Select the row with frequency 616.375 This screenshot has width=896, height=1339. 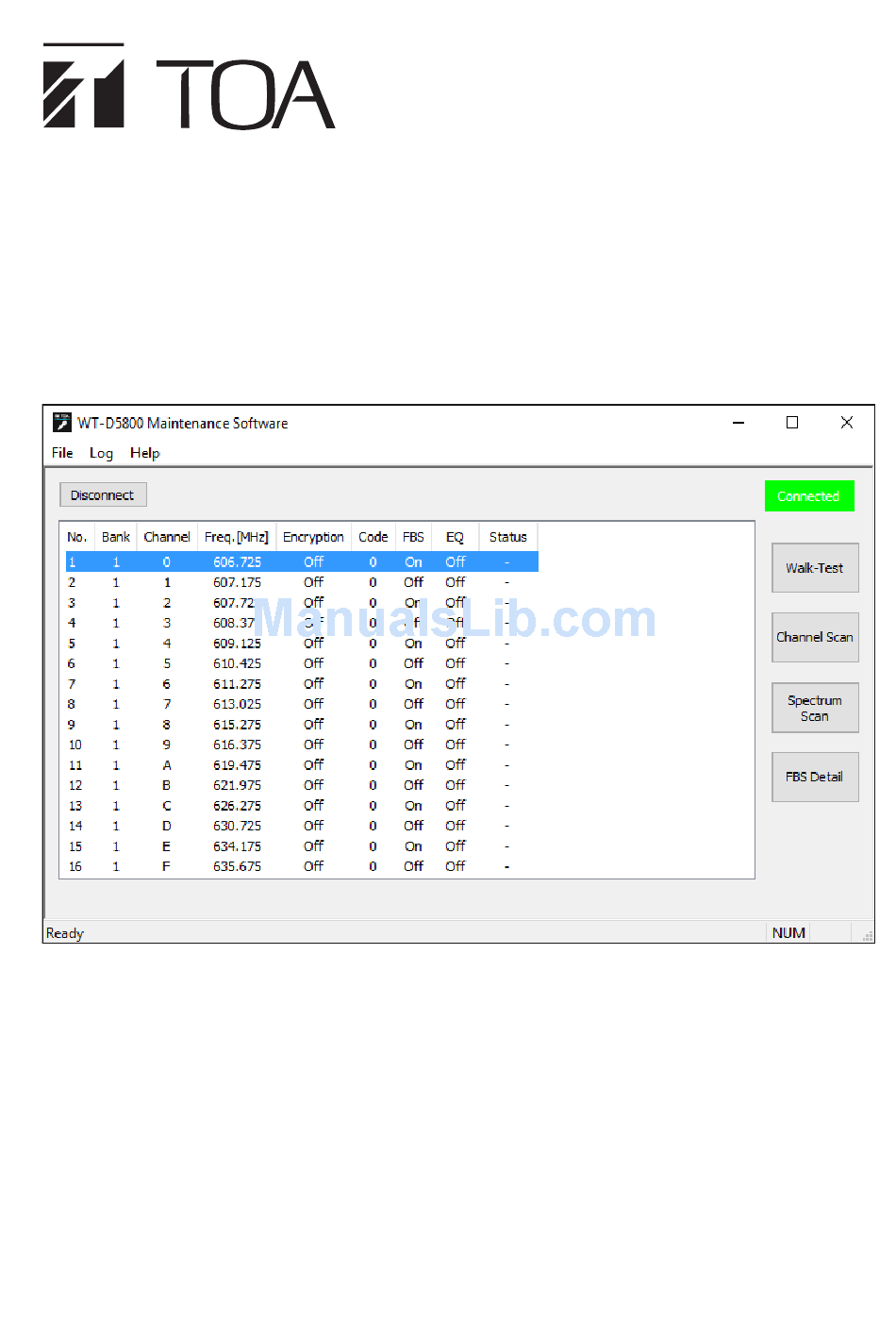302,745
